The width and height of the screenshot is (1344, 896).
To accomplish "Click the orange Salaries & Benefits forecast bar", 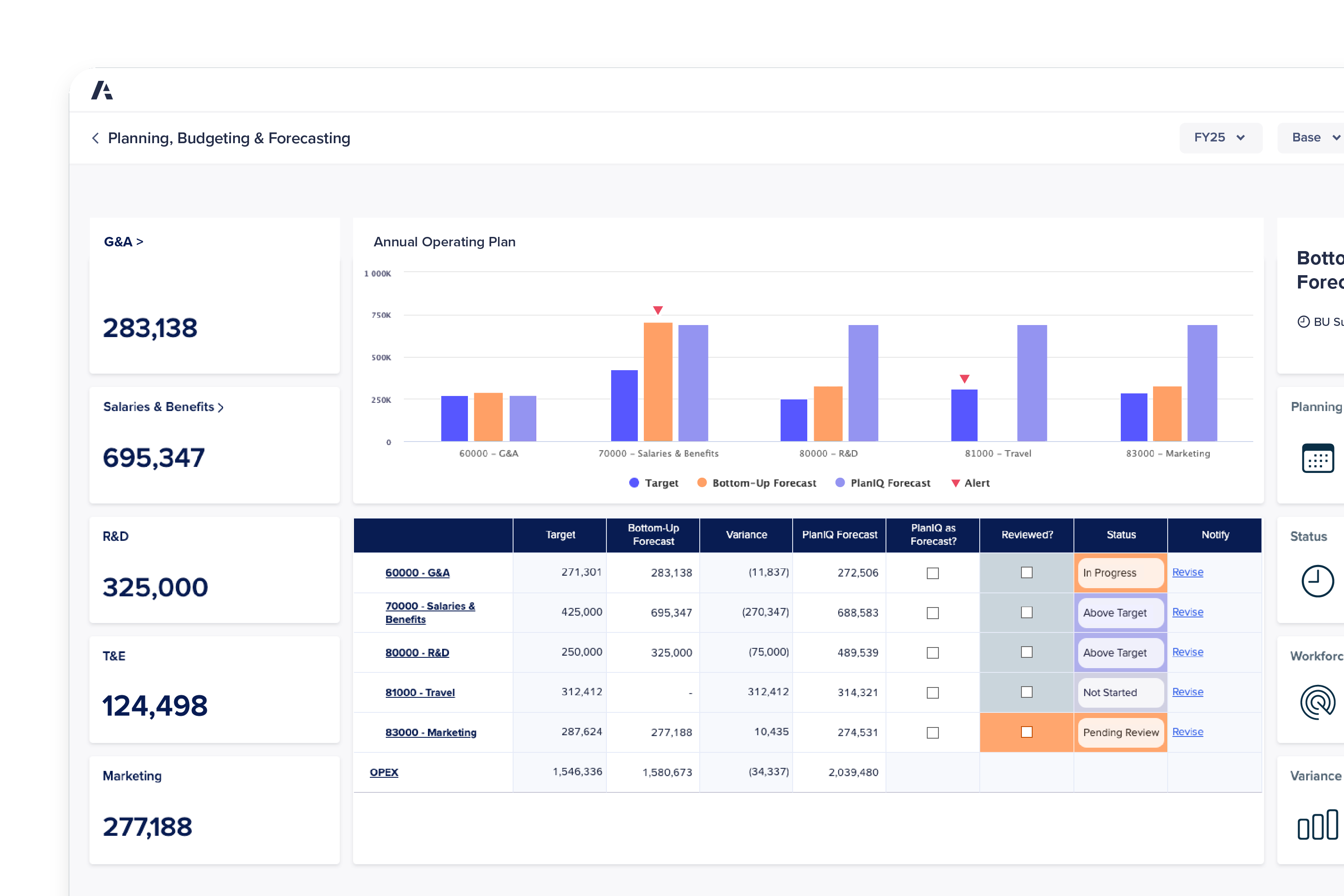I will click(658, 382).
